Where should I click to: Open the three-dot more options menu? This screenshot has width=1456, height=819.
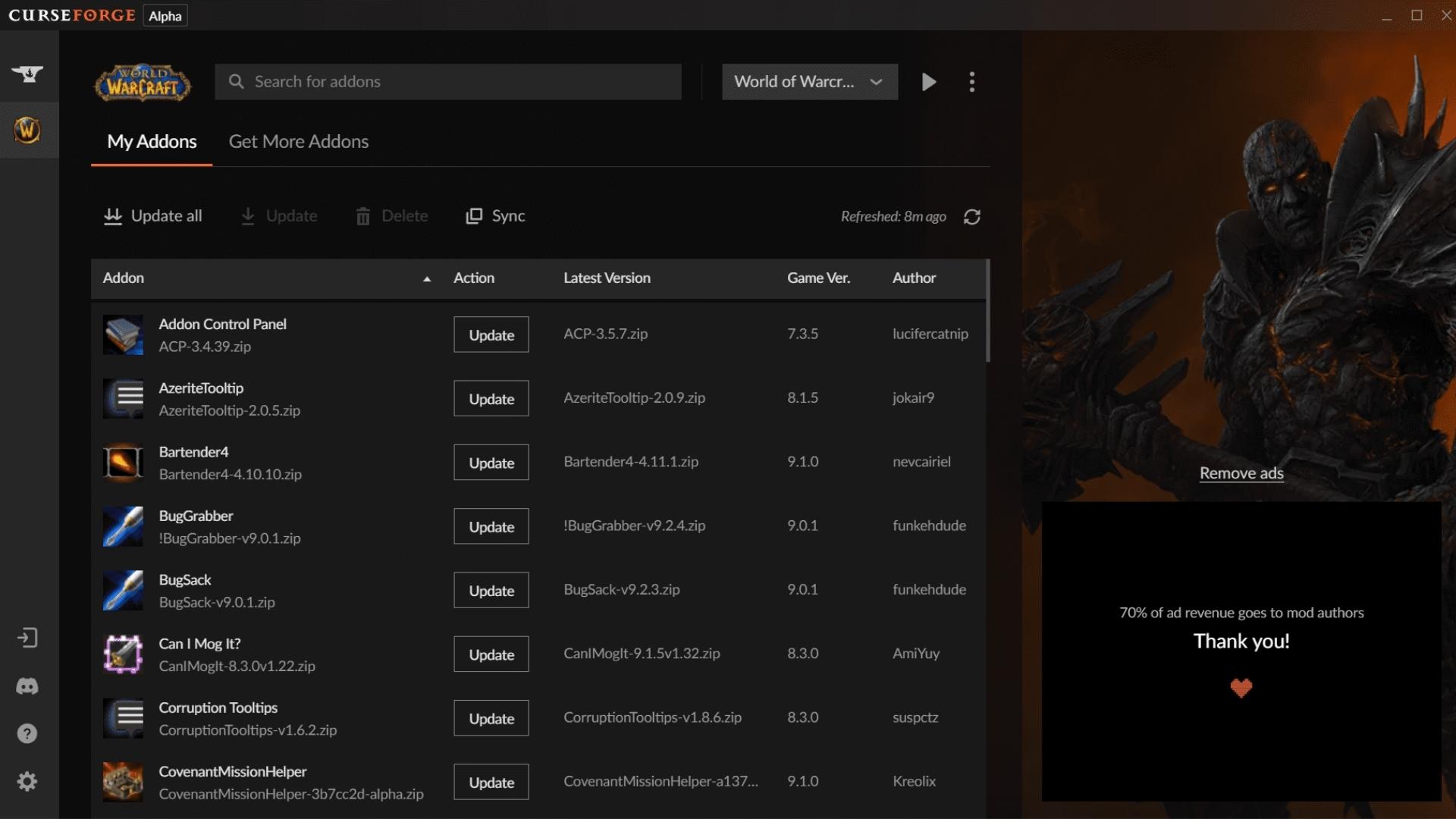pyautogui.click(x=972, y=82)
